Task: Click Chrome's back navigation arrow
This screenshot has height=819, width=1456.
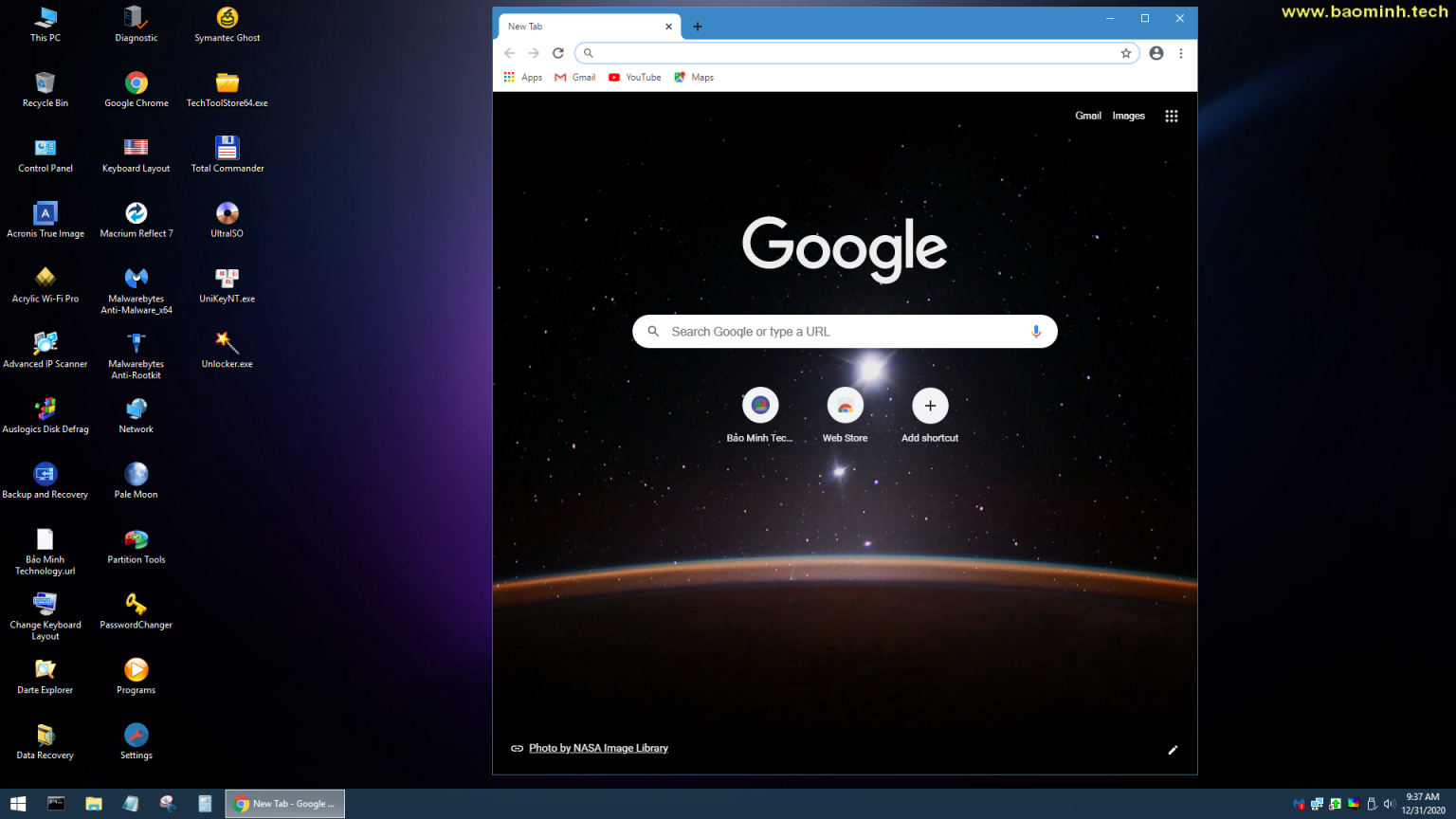Action: [510, 53]
